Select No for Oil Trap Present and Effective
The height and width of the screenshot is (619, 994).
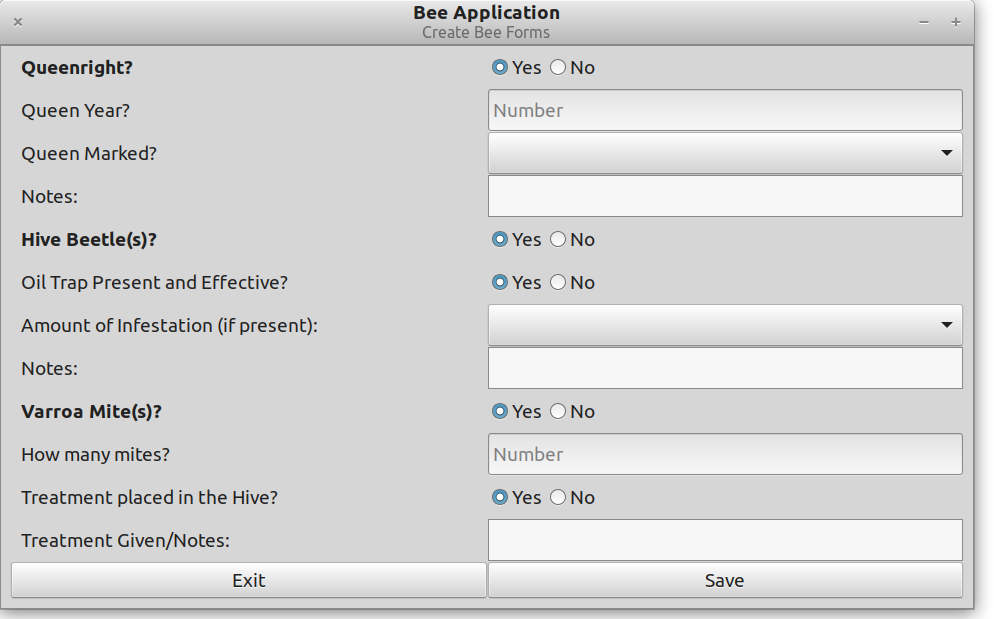(558, 282)
